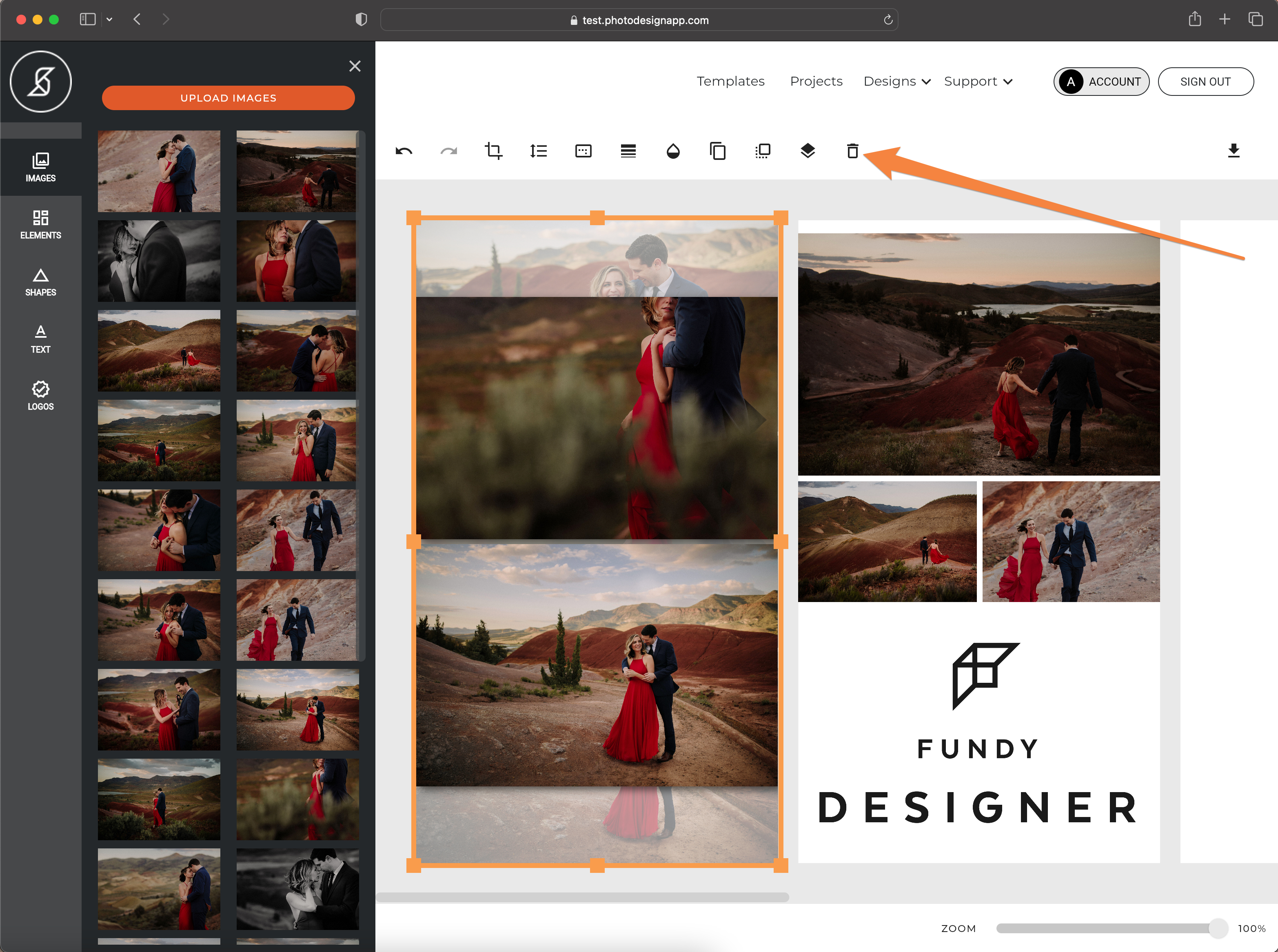
Task: Expand the Designs dropdown menu
Action: [896, 81]
